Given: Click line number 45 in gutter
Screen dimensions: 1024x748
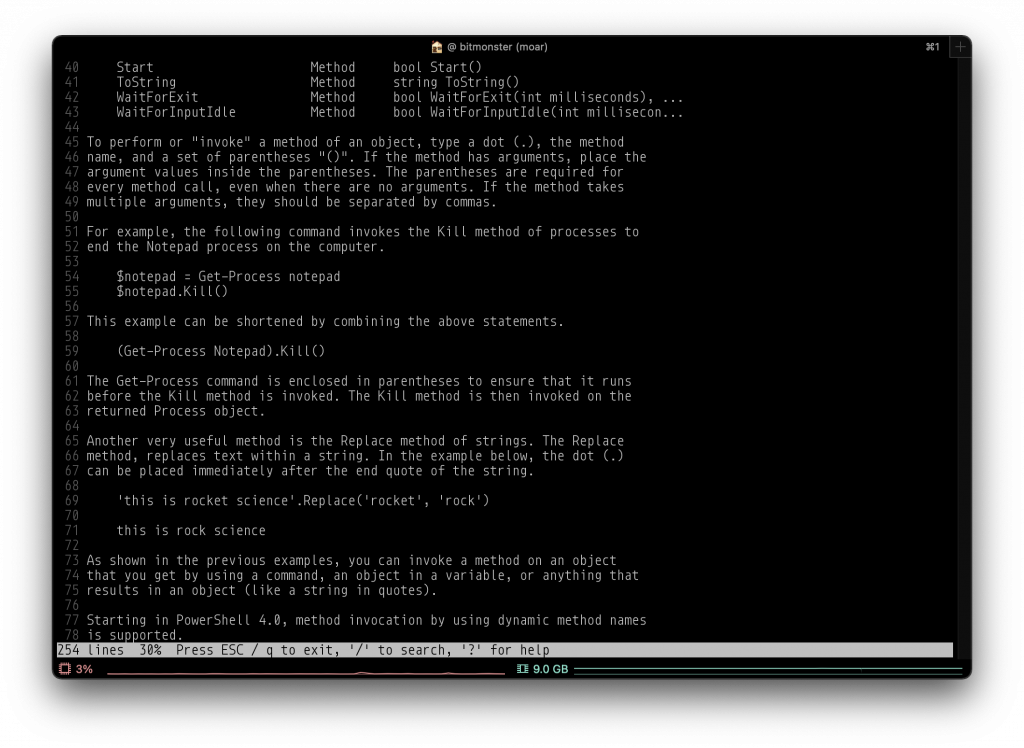Looking at the screenshot, I should pos(72,142).
